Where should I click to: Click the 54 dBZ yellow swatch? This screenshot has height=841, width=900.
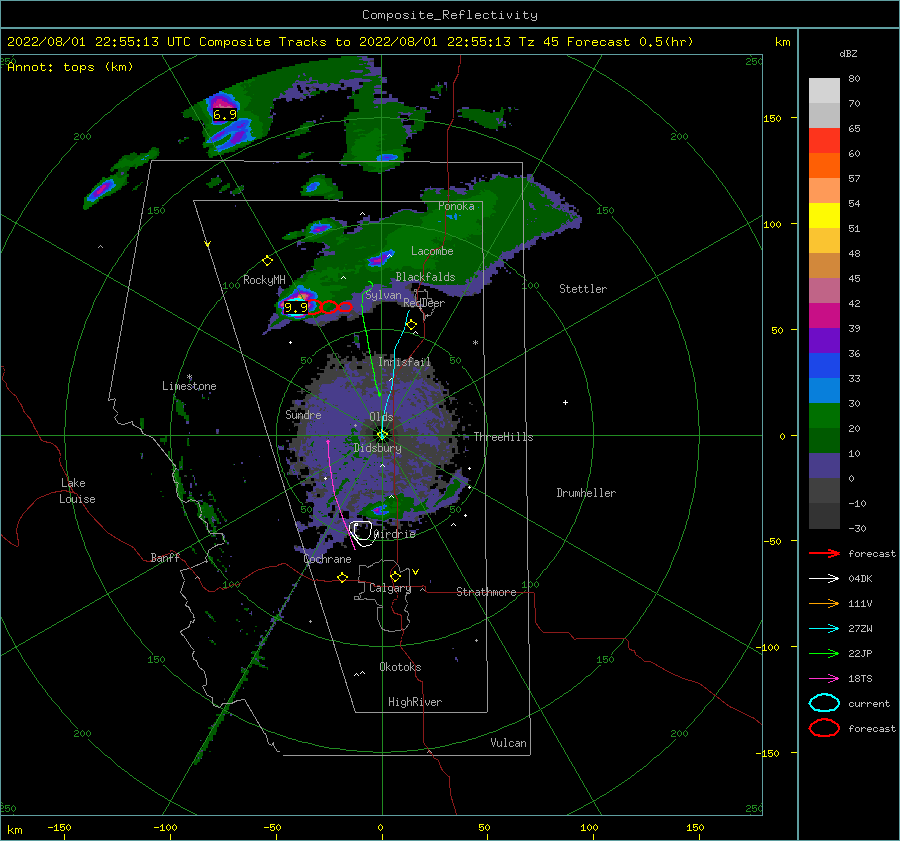point(824,215)
